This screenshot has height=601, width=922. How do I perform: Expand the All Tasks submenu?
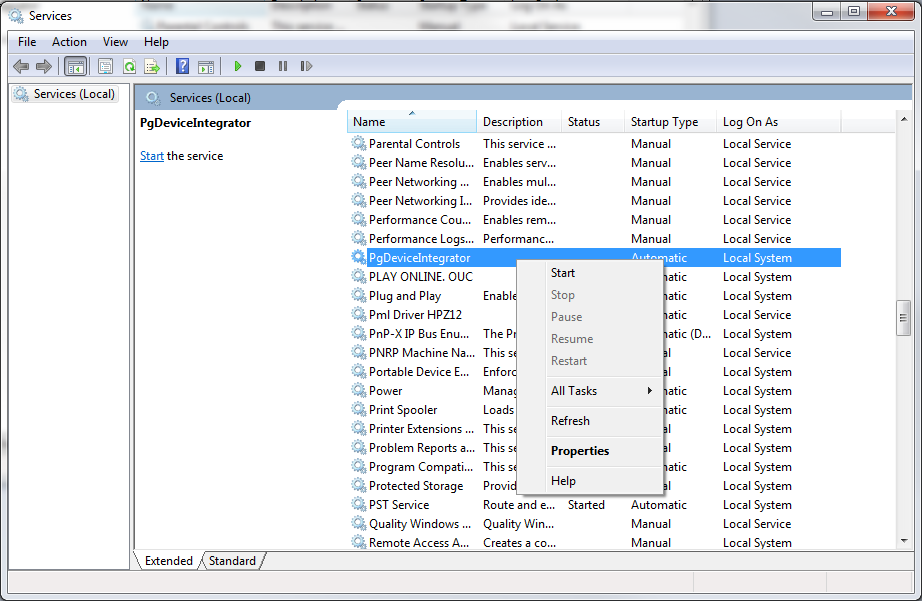pyautogui.click(x=598, y=391)
